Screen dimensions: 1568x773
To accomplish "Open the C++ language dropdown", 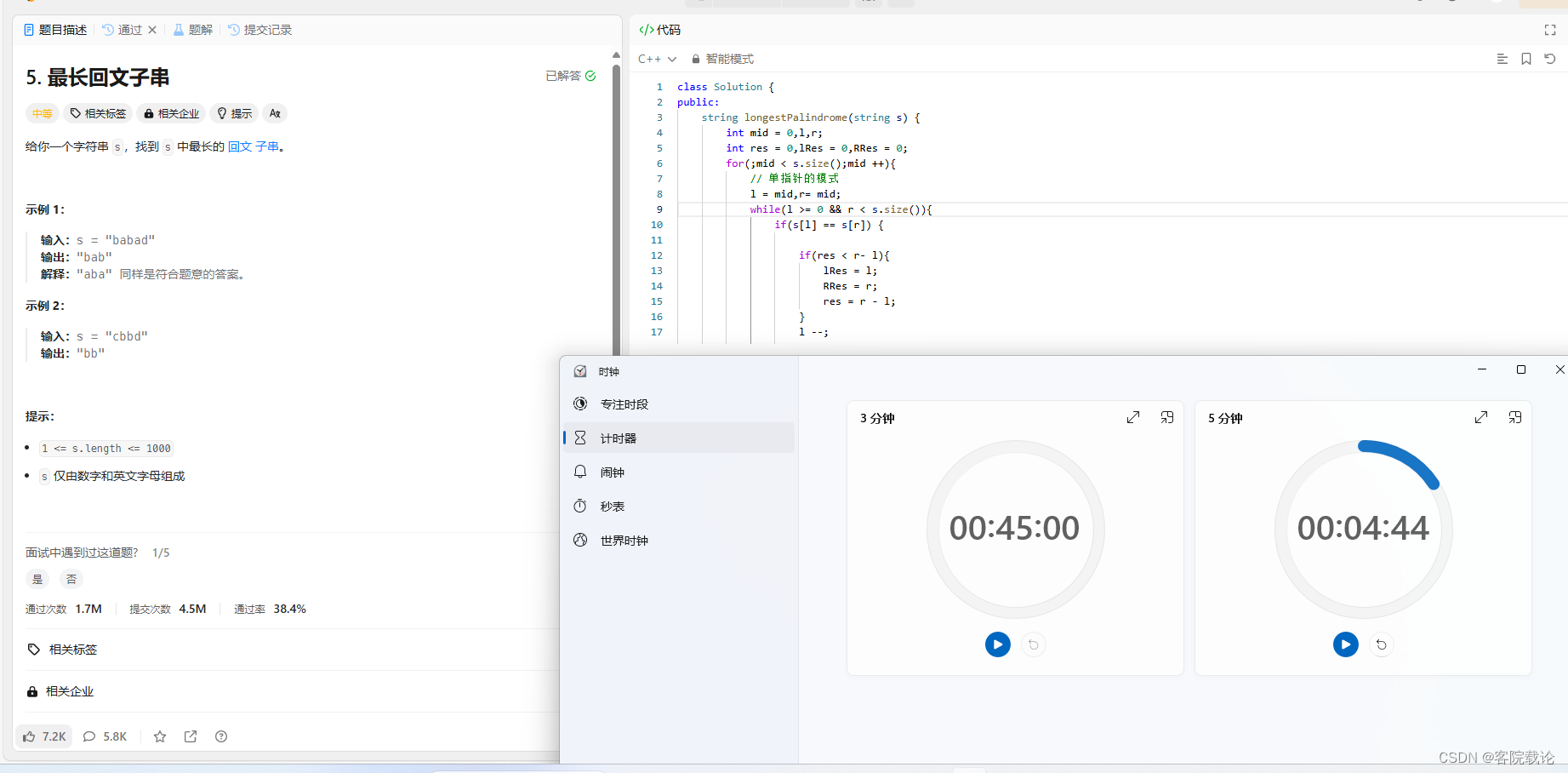I will pyautogui.click(x=657, y=59).
